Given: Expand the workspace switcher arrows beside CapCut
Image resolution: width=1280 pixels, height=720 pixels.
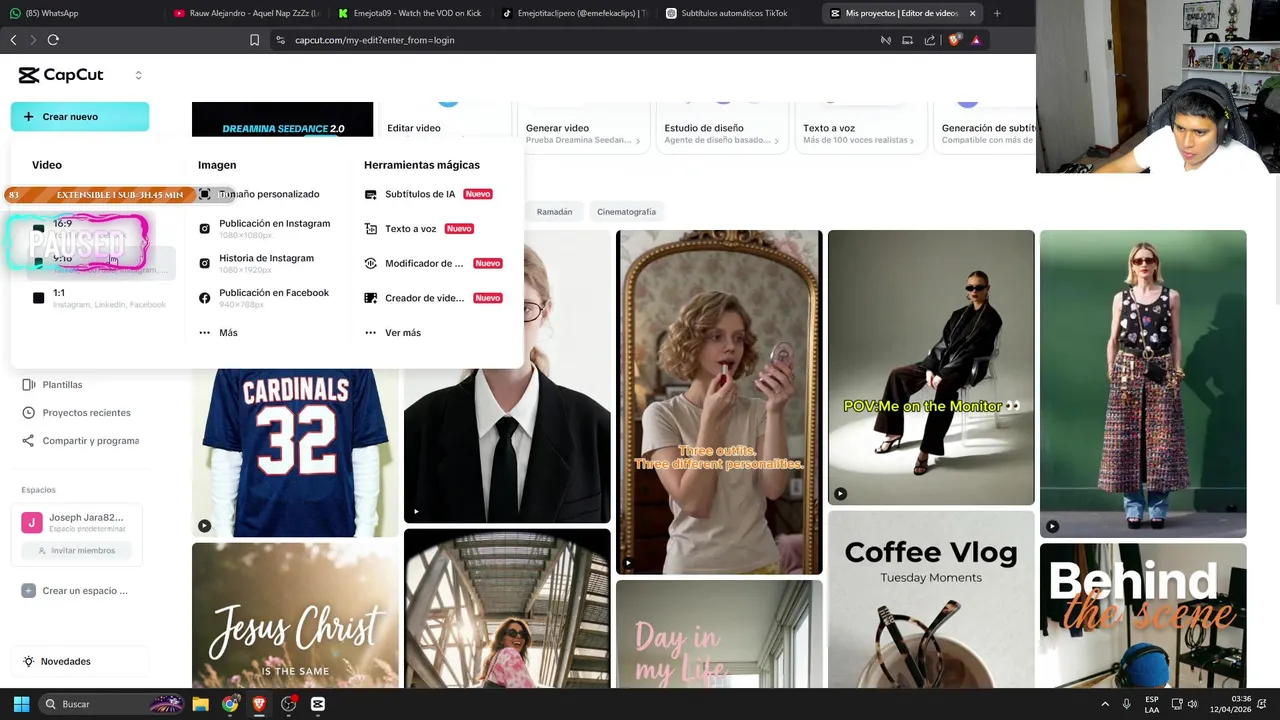Looking at the screenshot, I should click(x=138, y=75).
